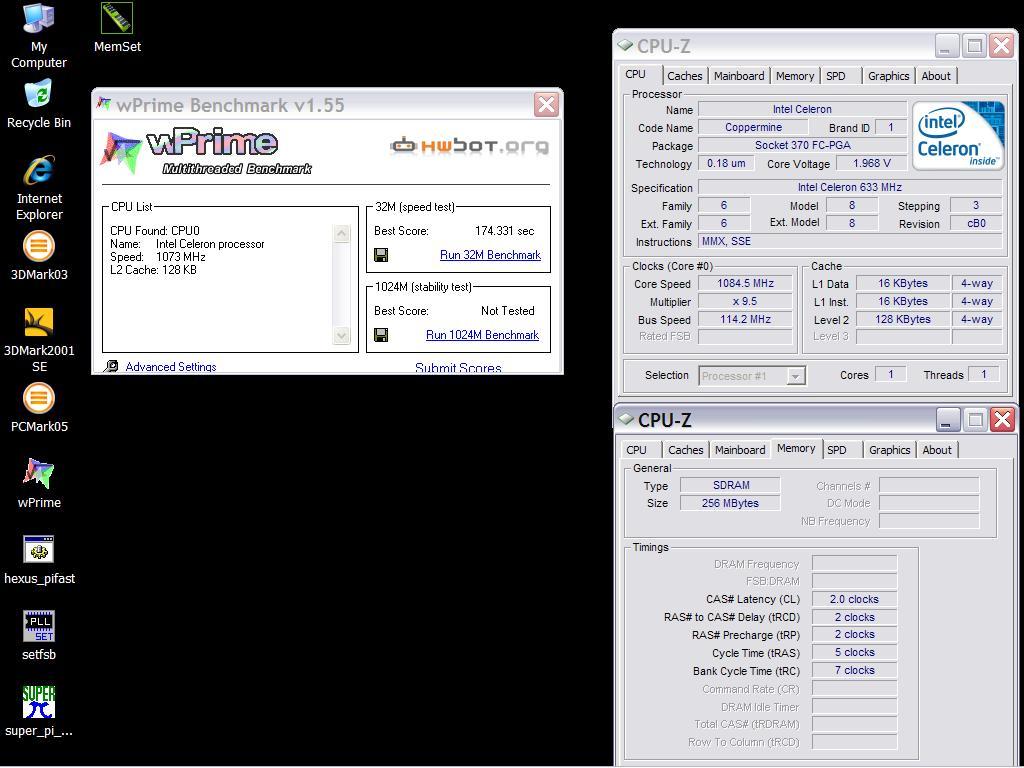1024x768 pixels.
Task: Open Advanced Settings in wPrime
Action: click(170, 367)
